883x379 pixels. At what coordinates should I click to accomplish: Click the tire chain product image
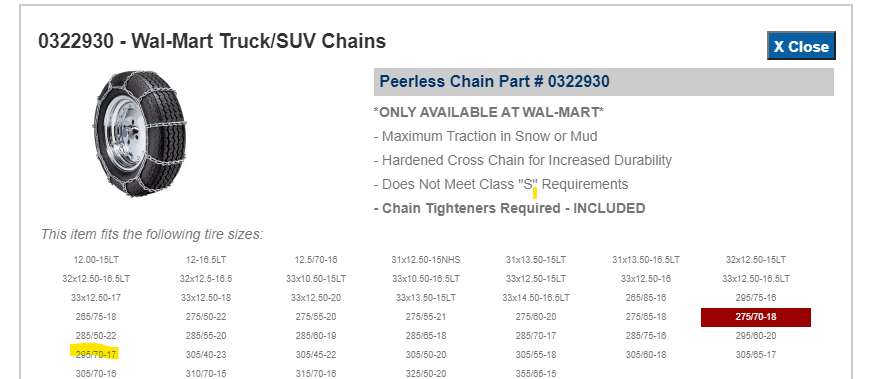[x=140, y=133]
